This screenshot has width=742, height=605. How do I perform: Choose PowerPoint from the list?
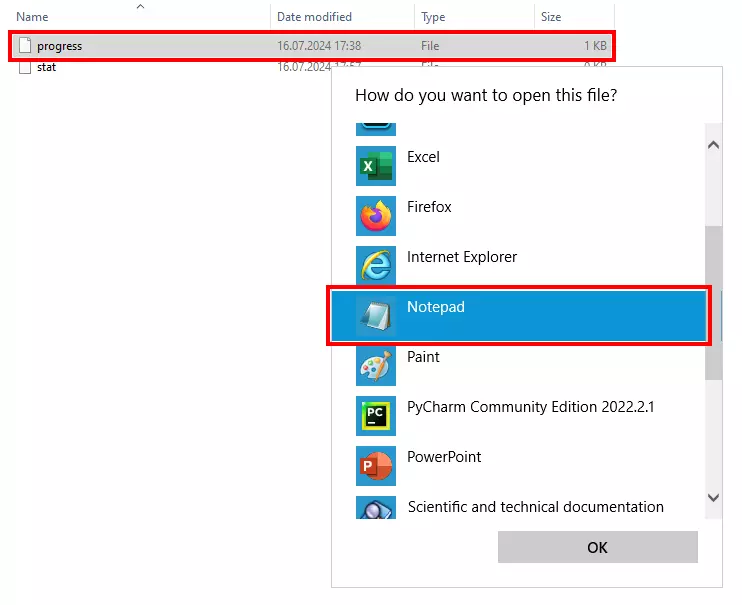(x=518, y=466)
